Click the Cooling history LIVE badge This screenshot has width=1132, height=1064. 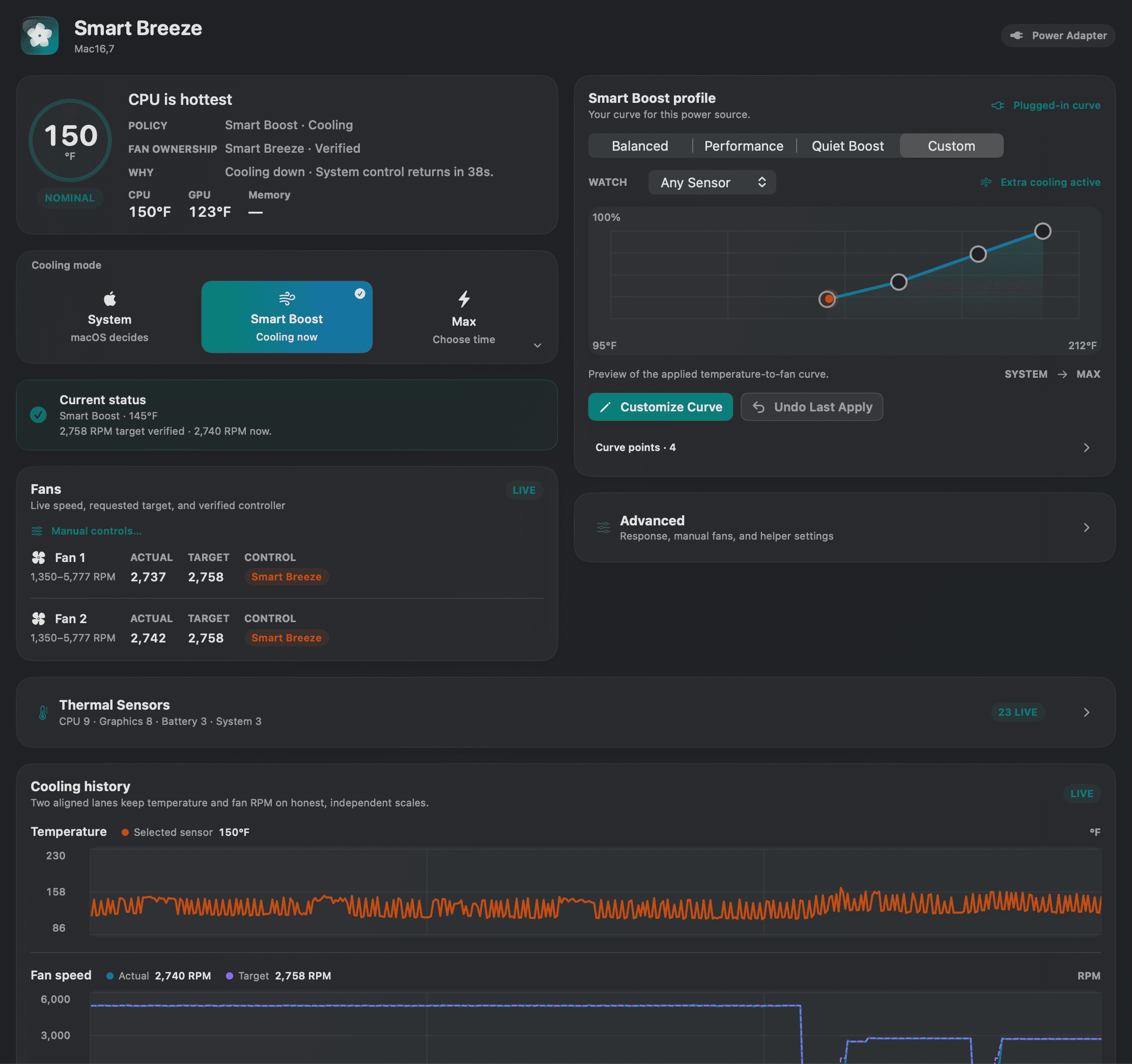tap(1081, 794)
